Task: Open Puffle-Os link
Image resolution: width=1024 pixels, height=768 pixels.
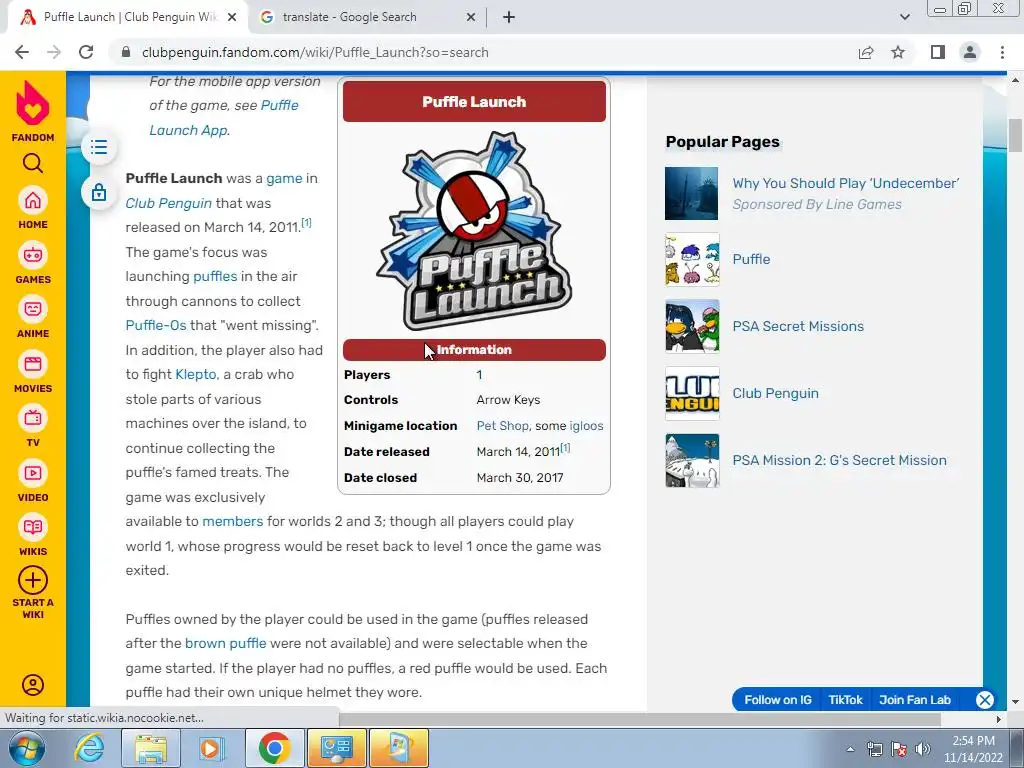Action: coord(155,325)
